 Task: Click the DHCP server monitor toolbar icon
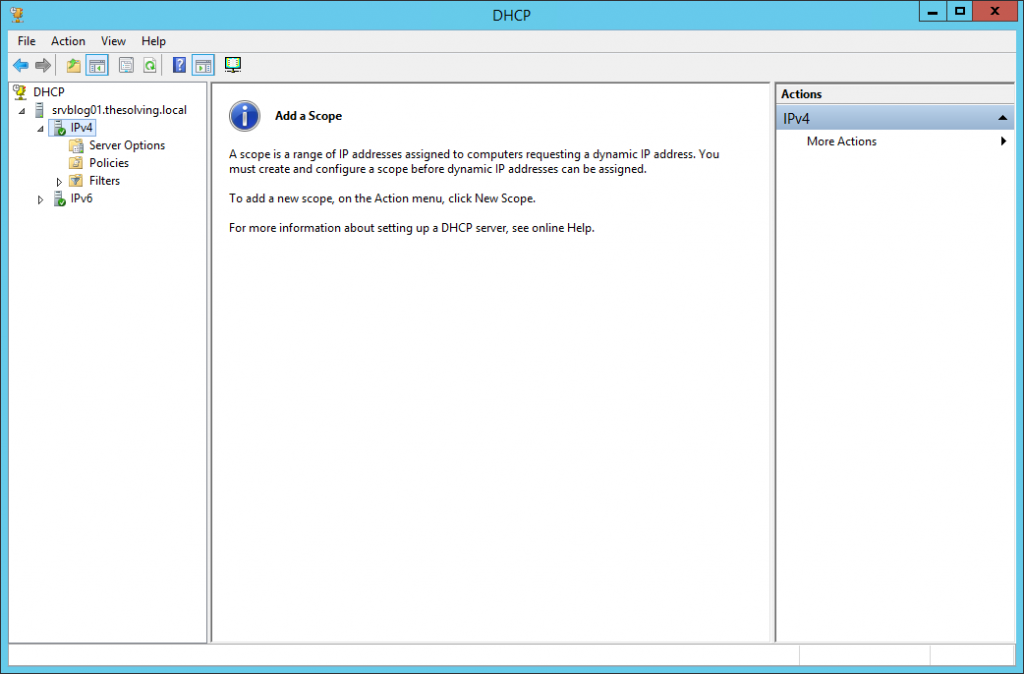pos(233,65)
